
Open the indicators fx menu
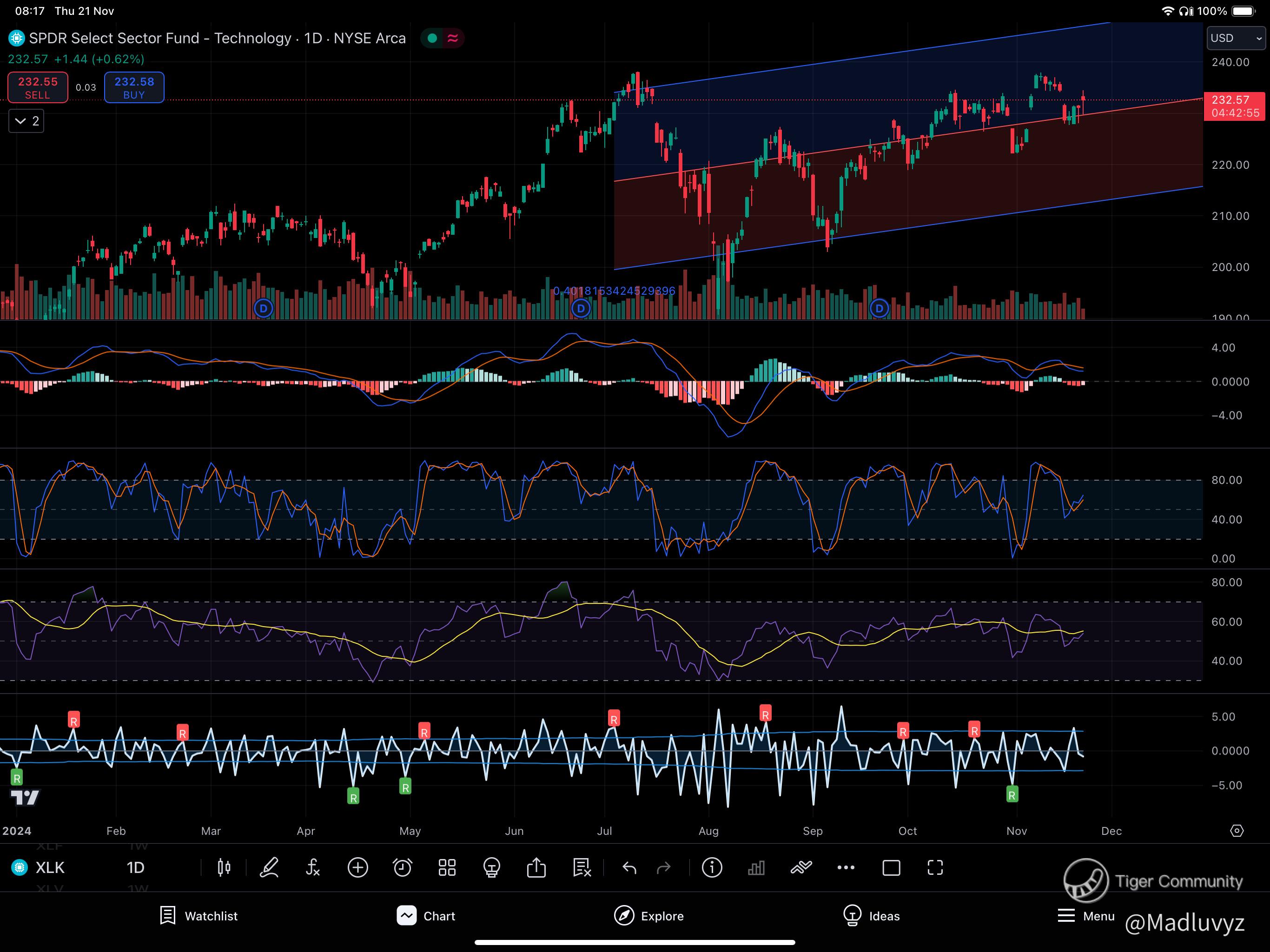point(313,867)
